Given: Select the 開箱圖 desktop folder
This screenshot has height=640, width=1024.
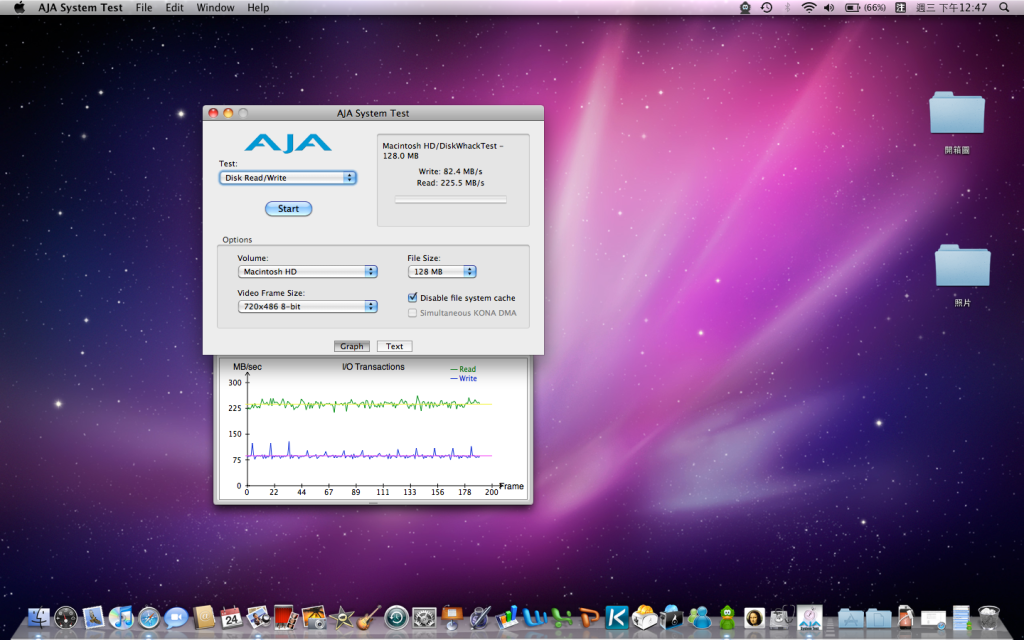Looking at the screenshot, I should click(x=957, y=123).
